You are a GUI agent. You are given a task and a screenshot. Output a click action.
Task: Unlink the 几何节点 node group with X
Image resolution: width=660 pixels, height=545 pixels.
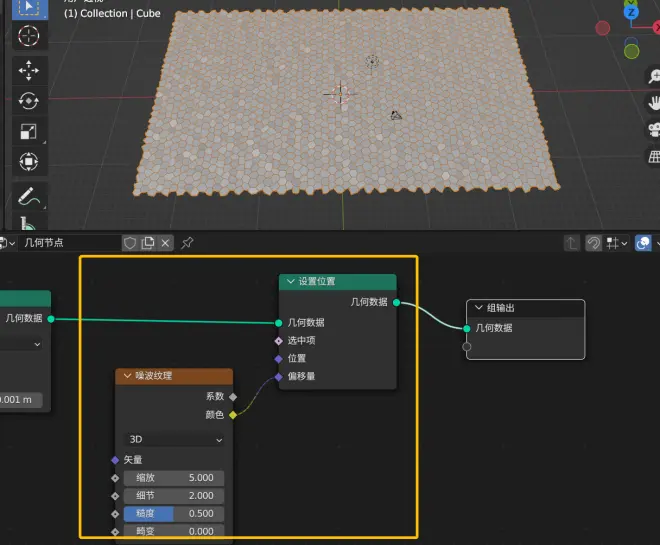click(166, 243)
